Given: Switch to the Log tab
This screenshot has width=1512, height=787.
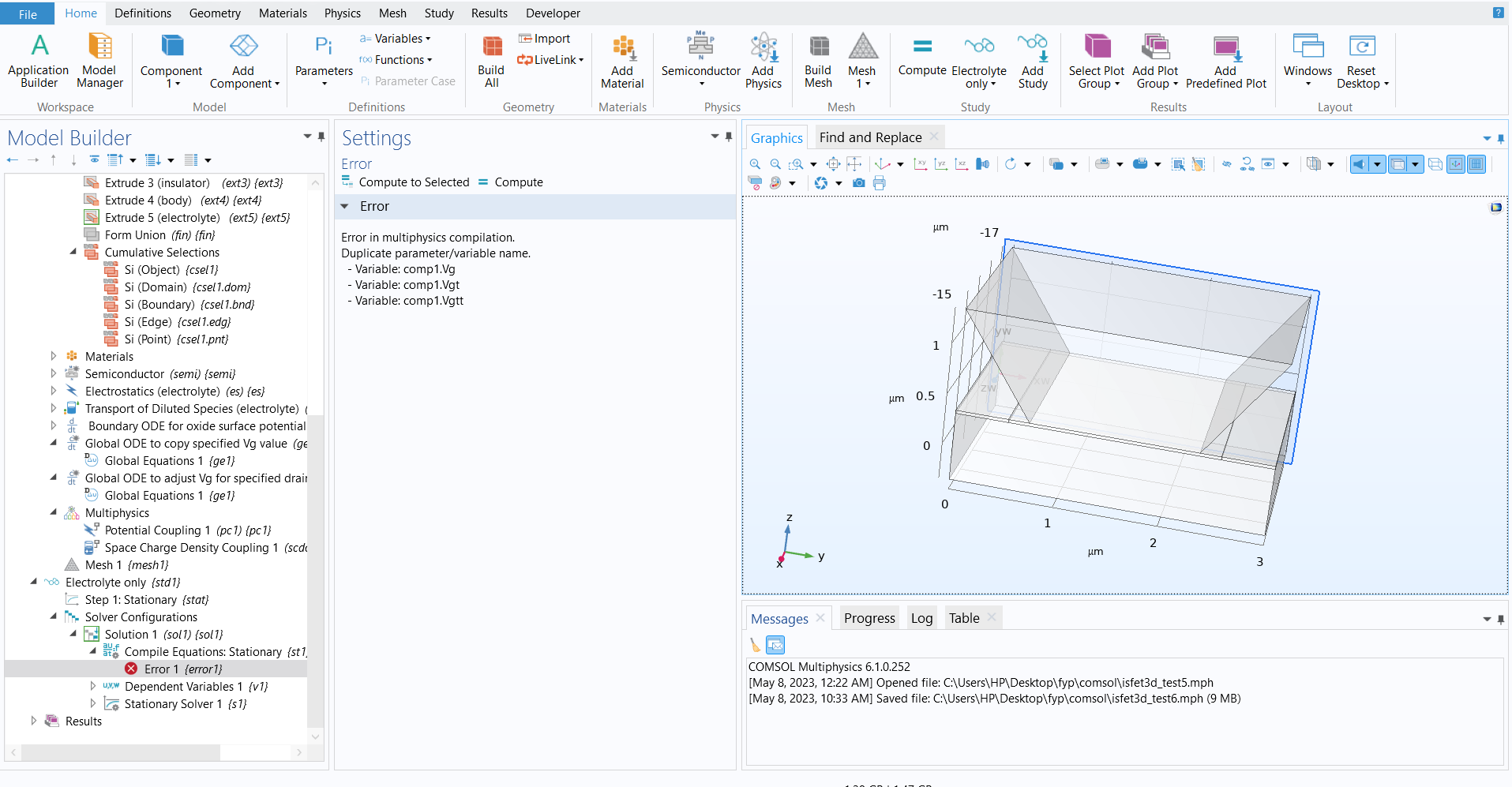Looking at the screenshot, I should pyautogui.click(x=921, y=618).
